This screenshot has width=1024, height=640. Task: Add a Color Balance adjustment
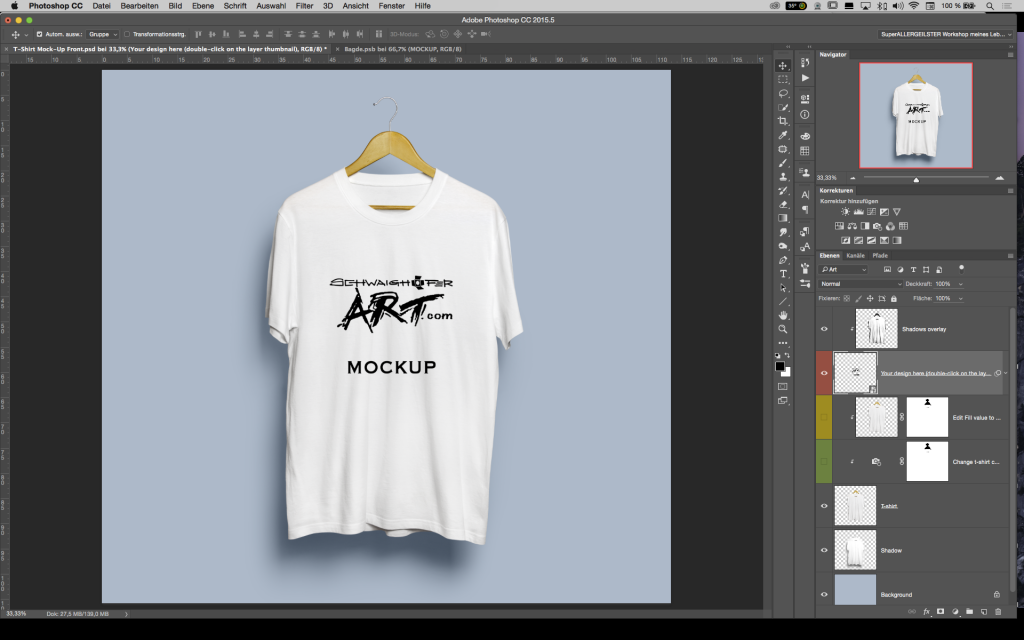852,226
